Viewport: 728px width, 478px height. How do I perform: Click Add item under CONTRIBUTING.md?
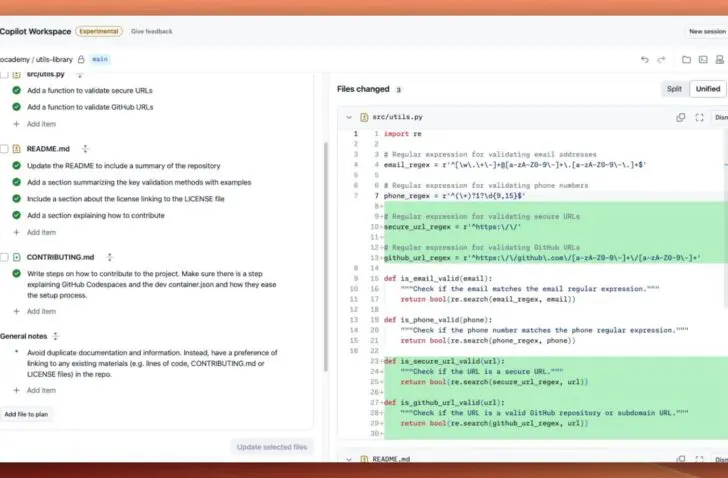pos(41,311)
